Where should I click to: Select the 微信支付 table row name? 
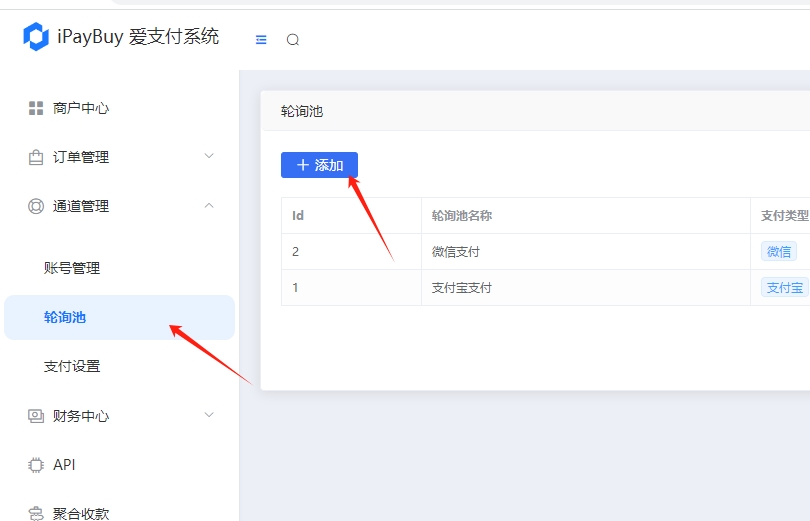[456, 252]
